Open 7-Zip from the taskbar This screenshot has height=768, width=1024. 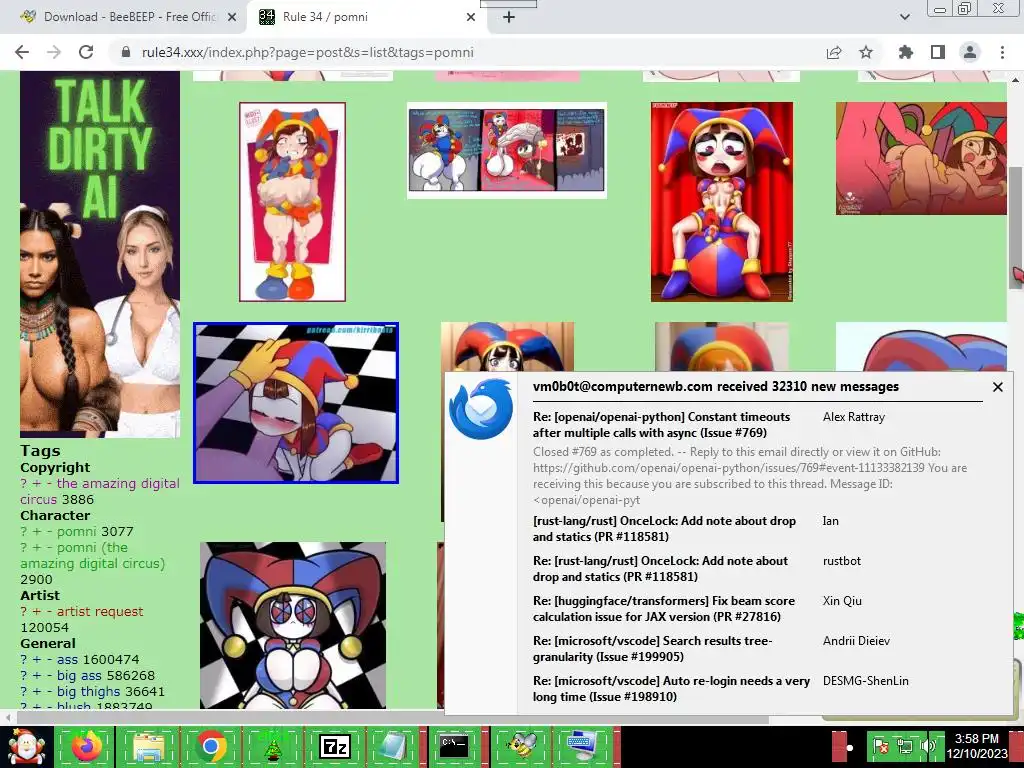(334, 746)
